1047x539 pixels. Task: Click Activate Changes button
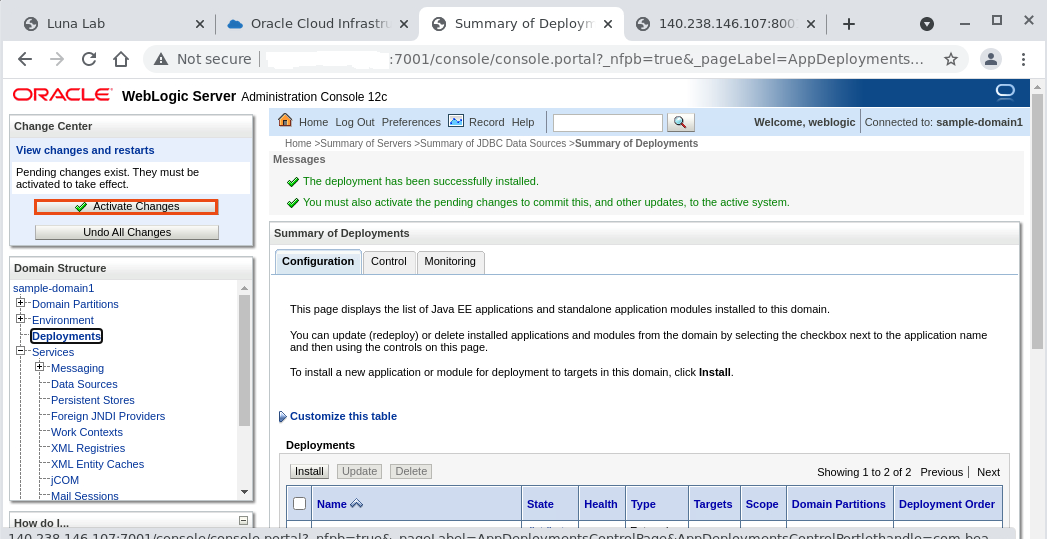[126, 206]
